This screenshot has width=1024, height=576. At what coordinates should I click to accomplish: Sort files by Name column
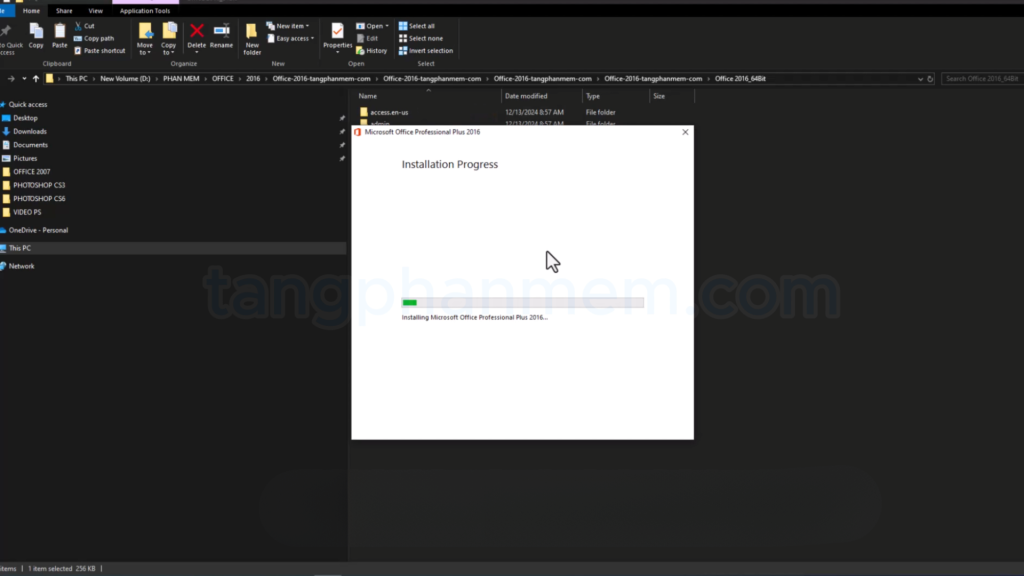pyautogui.click(x=368, y=96)
